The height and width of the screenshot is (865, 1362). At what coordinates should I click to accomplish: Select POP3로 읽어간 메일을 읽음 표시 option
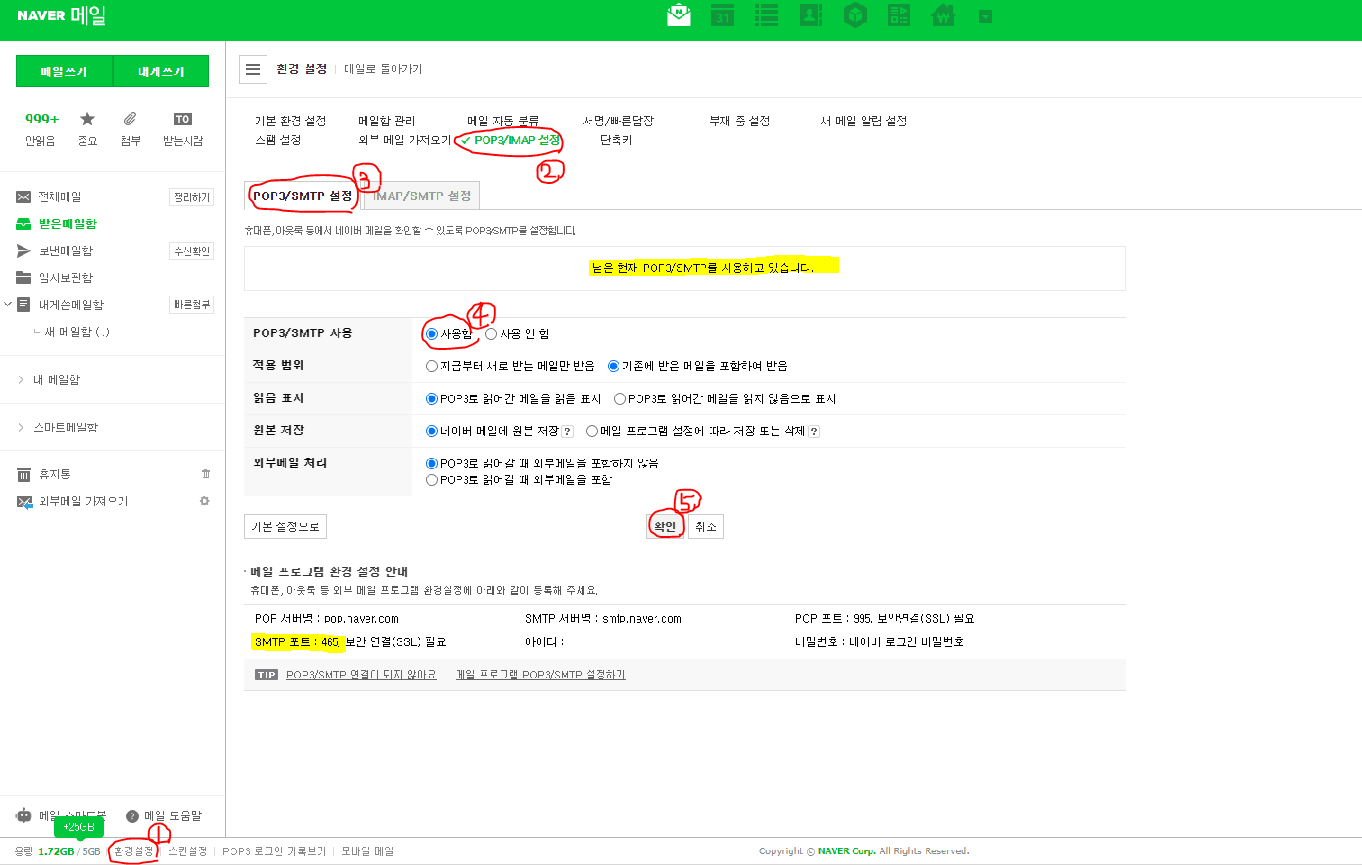(432, 399)
